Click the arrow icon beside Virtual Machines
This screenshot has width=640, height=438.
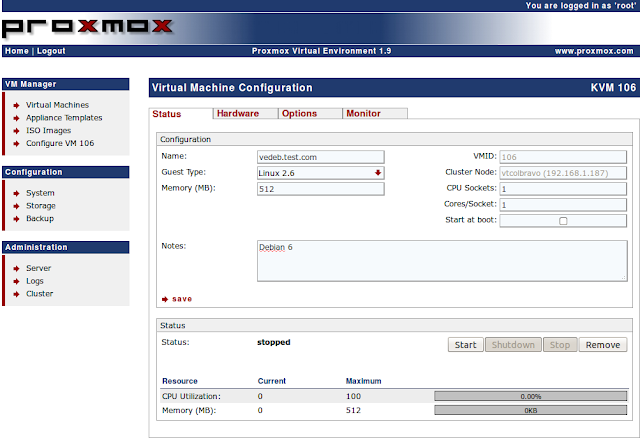(16, 105)
